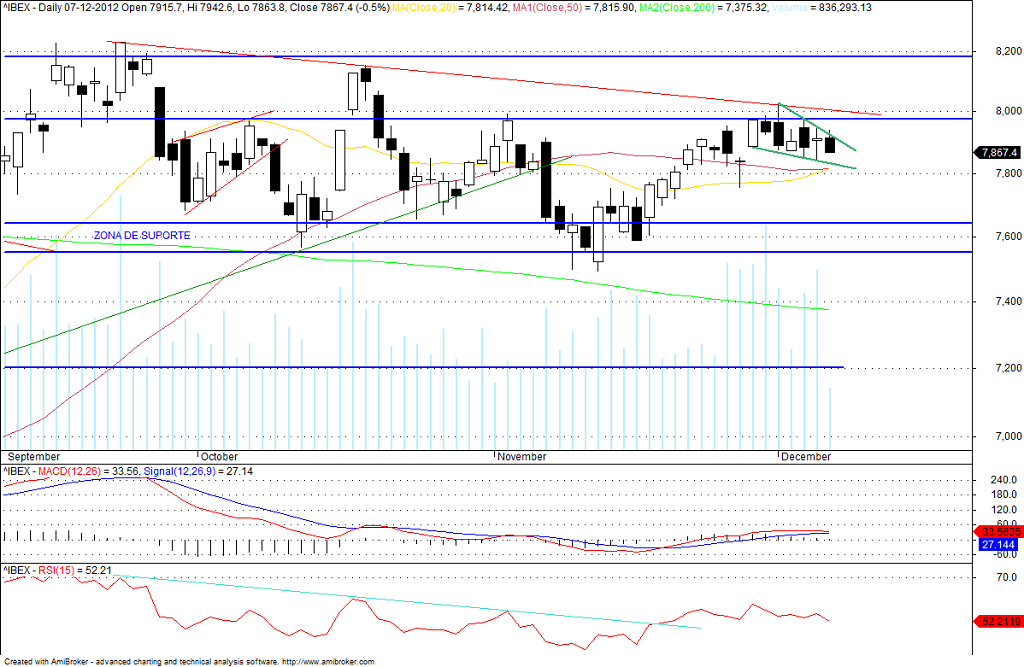The image size is (1024, 667).
Task: Click the 'ZONA DE SUPORTE' annotation label
Action: 142,235
